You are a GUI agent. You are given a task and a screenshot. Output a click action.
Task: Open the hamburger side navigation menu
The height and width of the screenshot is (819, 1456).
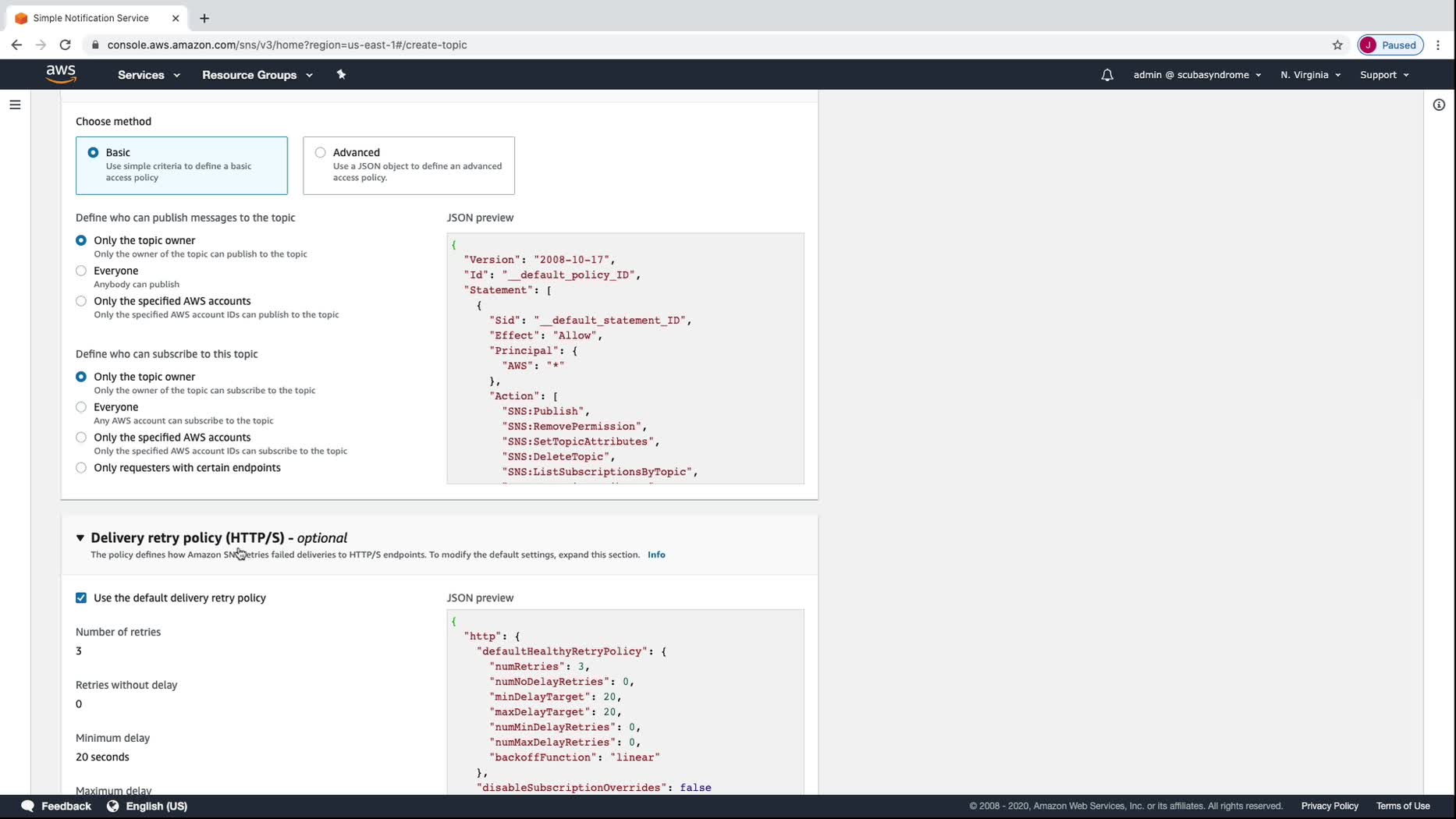pos(15,105)
